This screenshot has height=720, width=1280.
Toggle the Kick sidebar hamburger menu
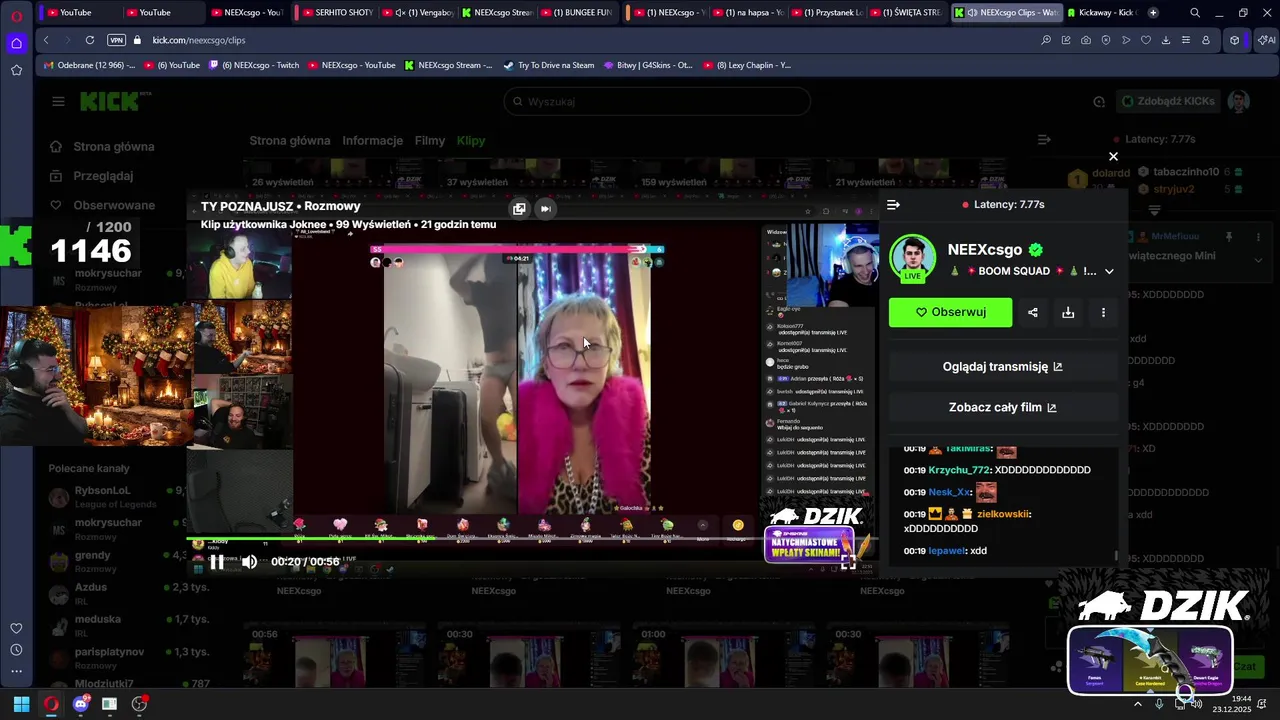coord(58,101)
